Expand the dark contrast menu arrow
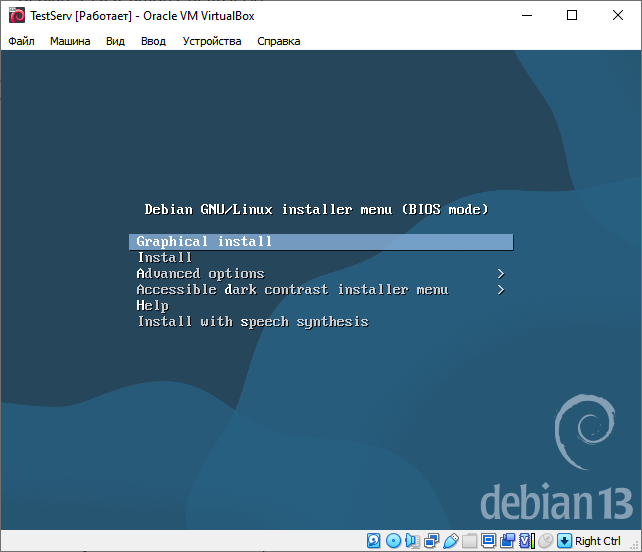Viewport: 642px width, 552px height. 501,290
